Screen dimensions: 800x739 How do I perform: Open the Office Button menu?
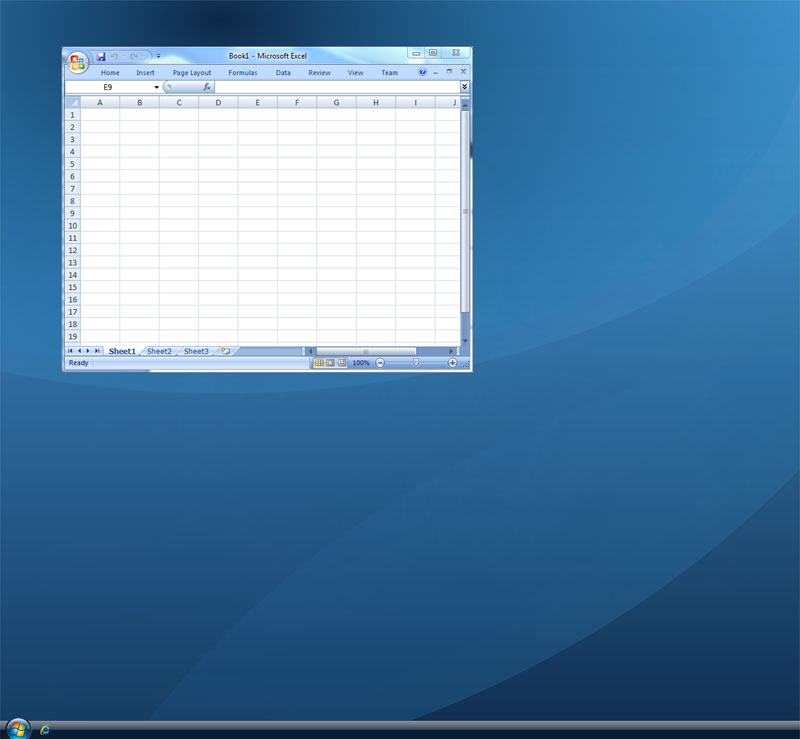click(x=78, y=62)
